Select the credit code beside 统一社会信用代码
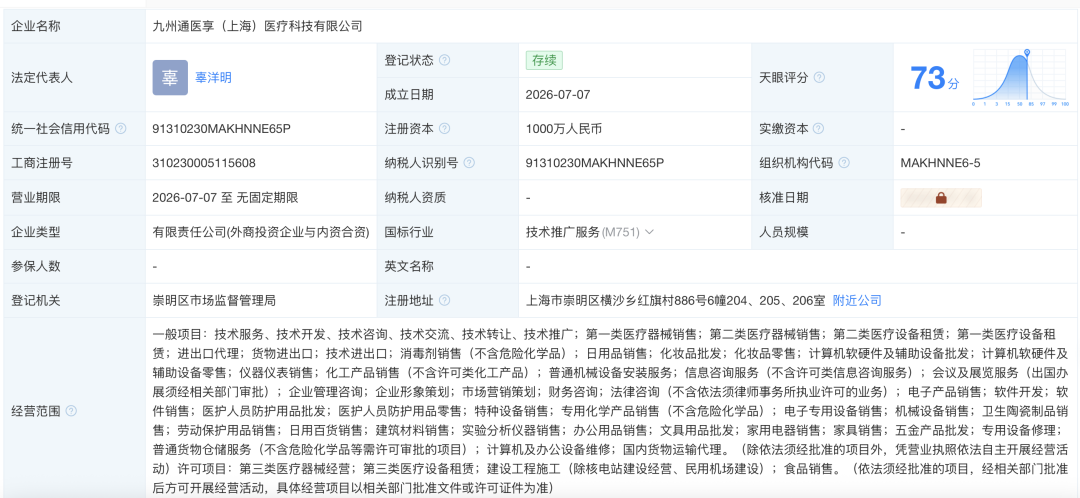 [222, 129]
